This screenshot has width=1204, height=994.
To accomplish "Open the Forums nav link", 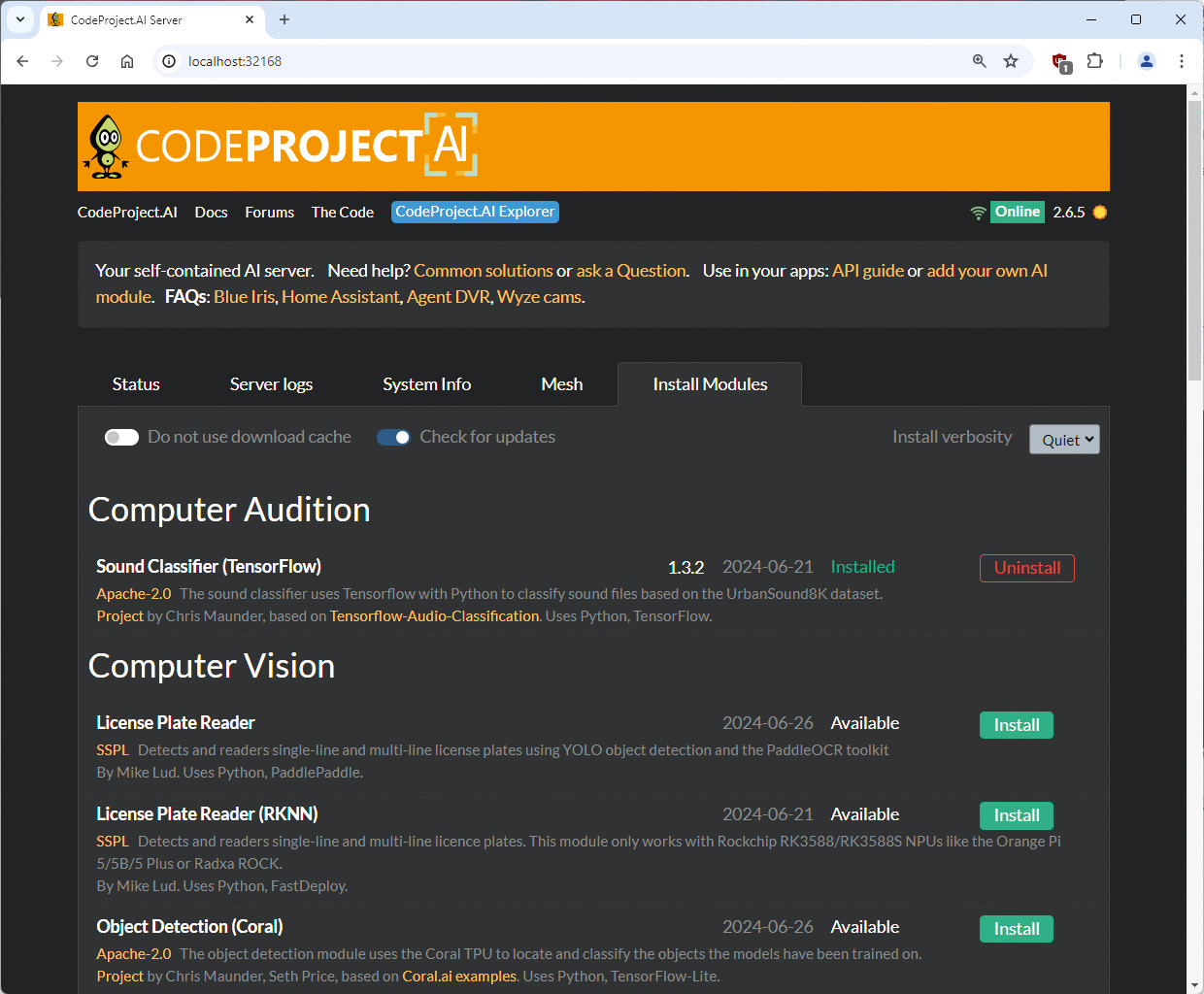I will [269, 213].
